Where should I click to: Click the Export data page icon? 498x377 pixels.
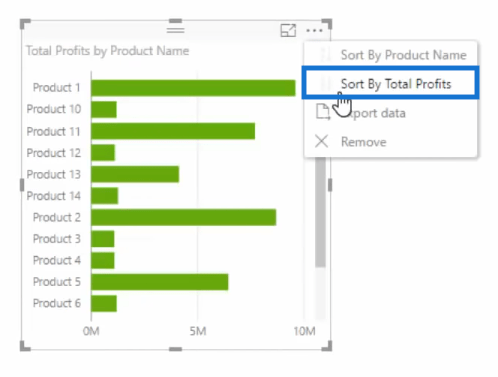pyautogui.click(x=323, y=112)
